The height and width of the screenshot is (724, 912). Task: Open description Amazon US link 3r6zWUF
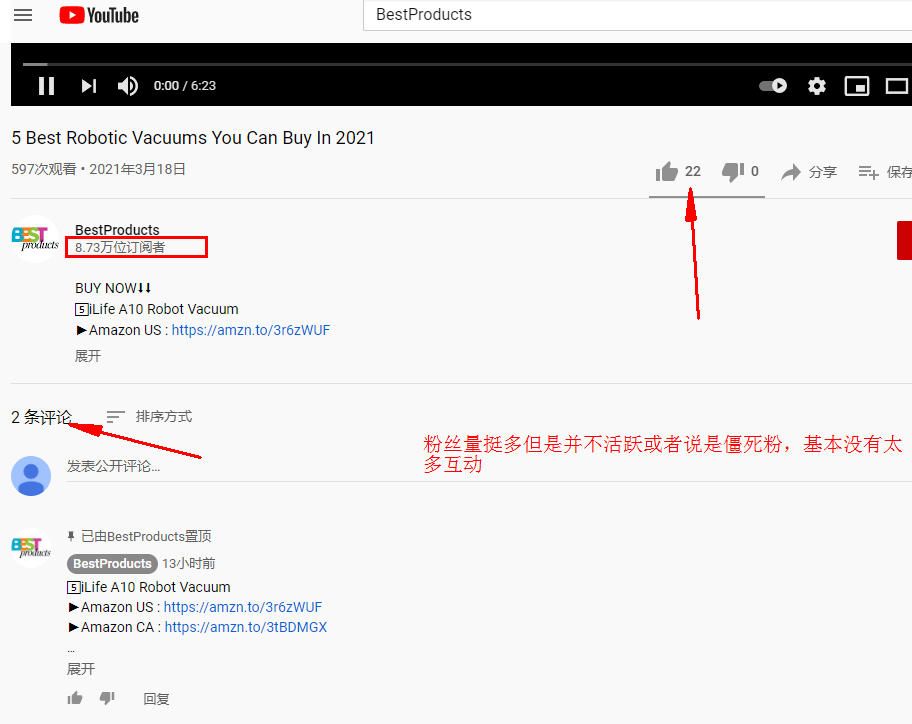click(251, 330)
